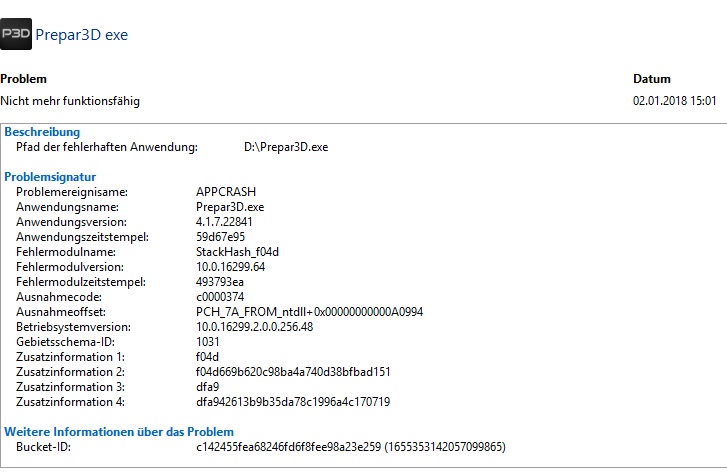
Task: Click the Bucket-ID value text
Action: coord(351,447)
